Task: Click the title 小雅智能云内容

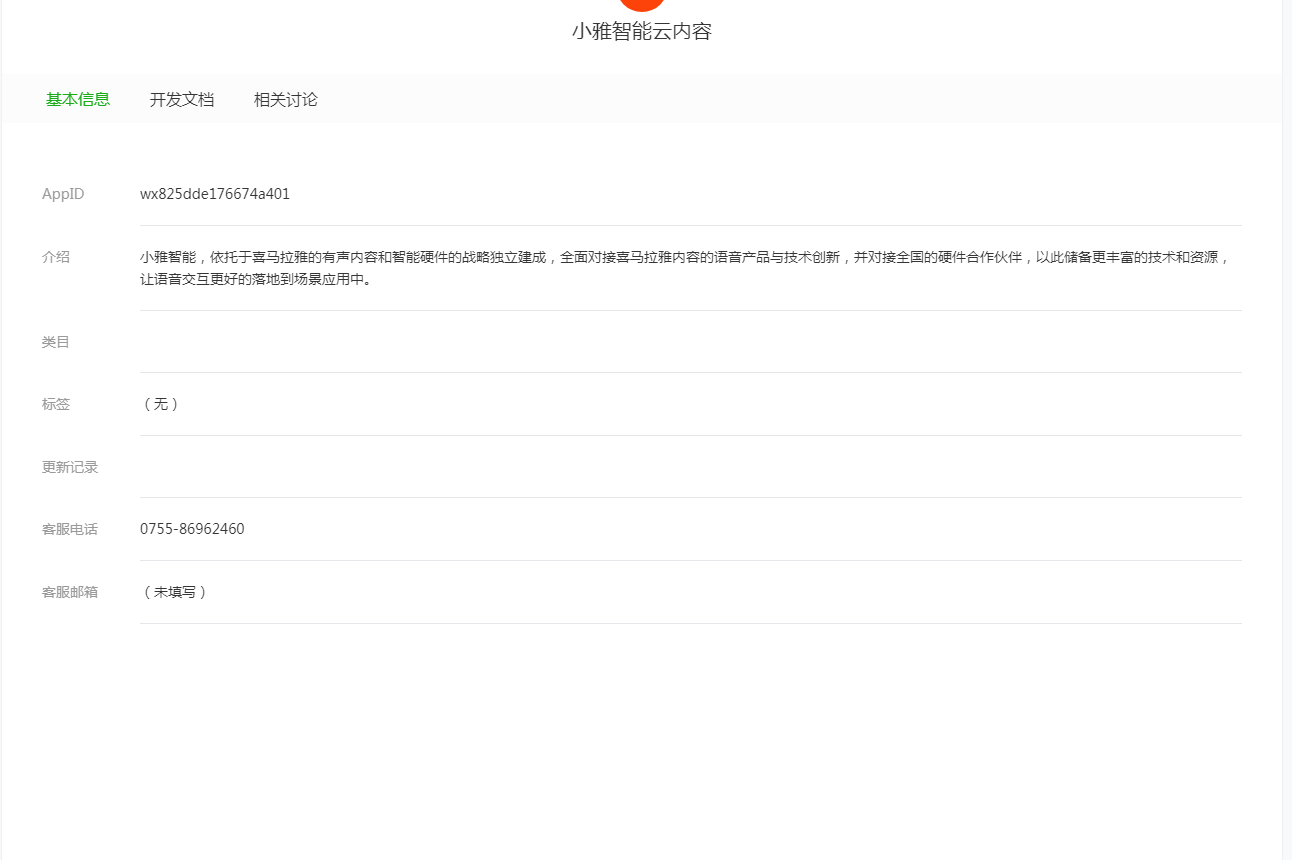Action: pyautogui.click(x=642, y=31)
